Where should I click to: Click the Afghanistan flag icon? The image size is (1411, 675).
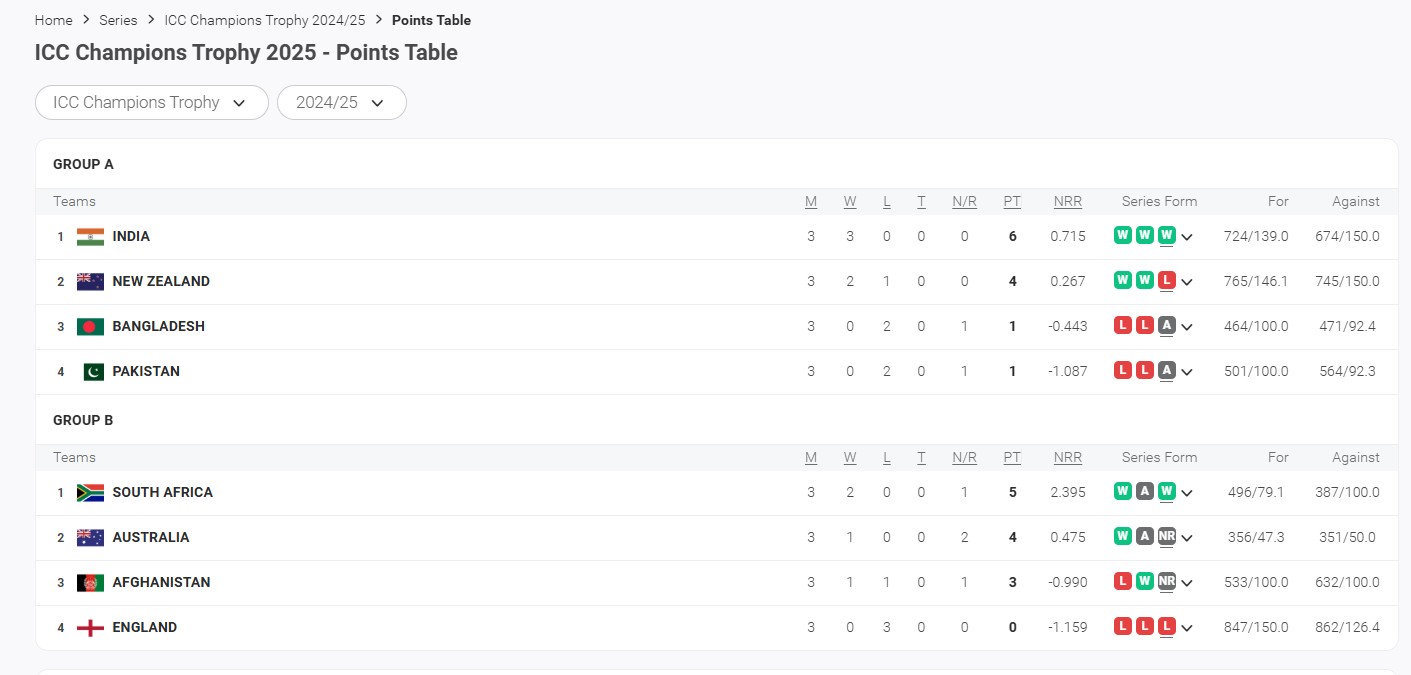(90, 583)
